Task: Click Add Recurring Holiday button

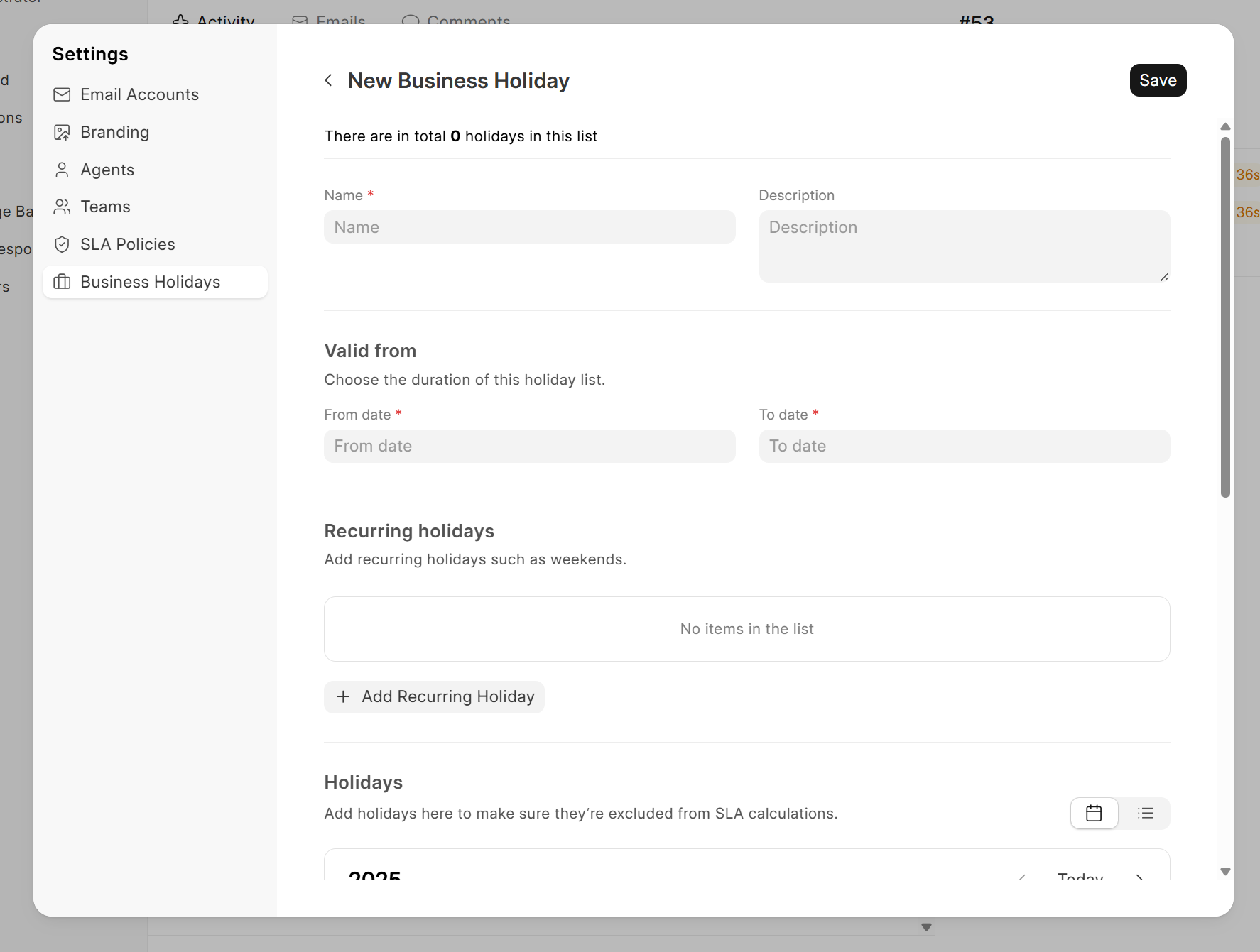Action: point(434,696)
